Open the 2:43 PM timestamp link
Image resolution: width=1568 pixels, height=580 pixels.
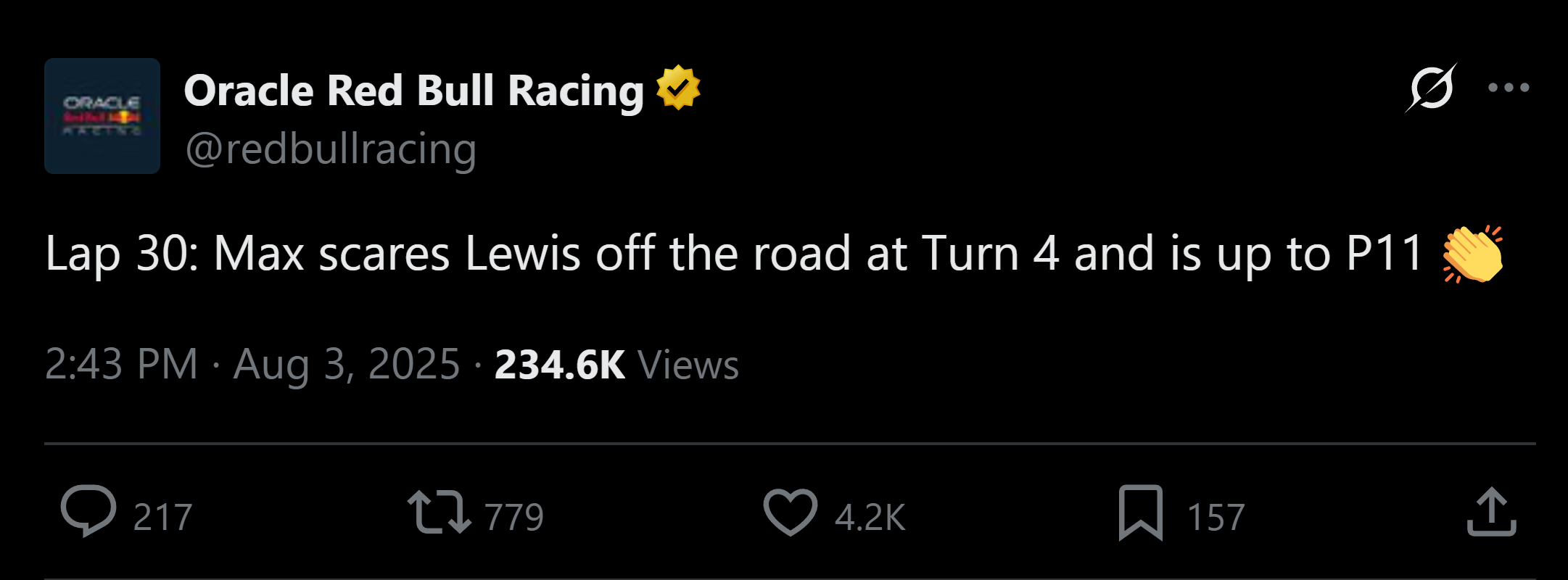point(121,364)
